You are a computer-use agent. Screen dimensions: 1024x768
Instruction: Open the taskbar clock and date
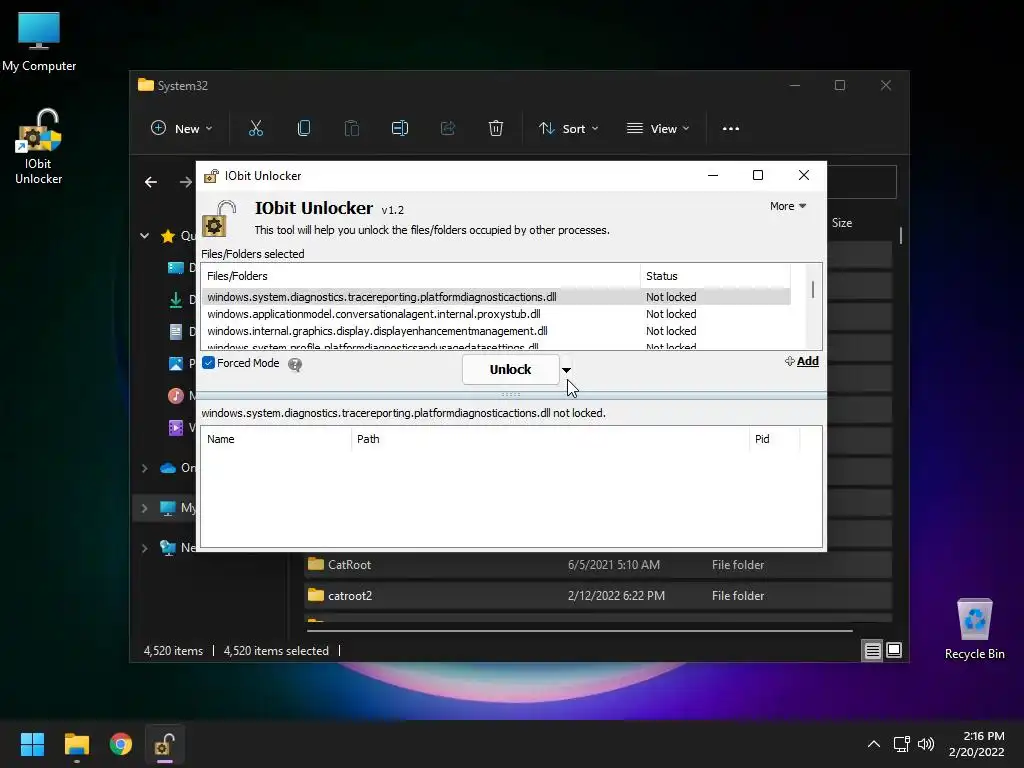(x=978, y=744)
